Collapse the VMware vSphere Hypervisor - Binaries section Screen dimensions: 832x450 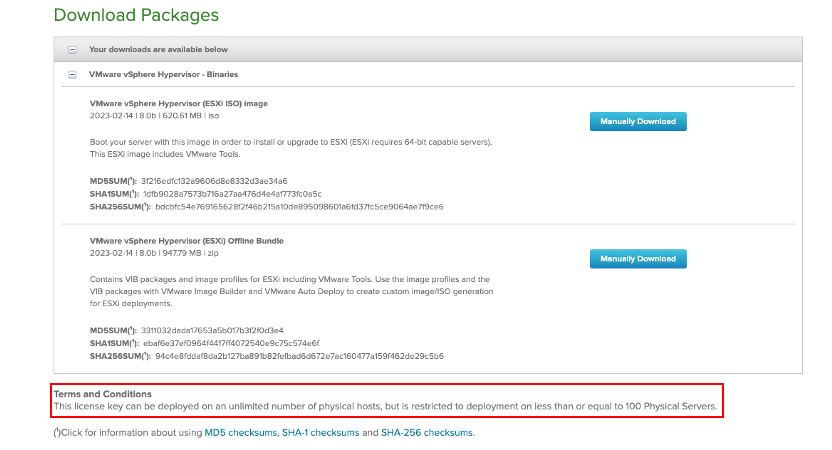72,74
